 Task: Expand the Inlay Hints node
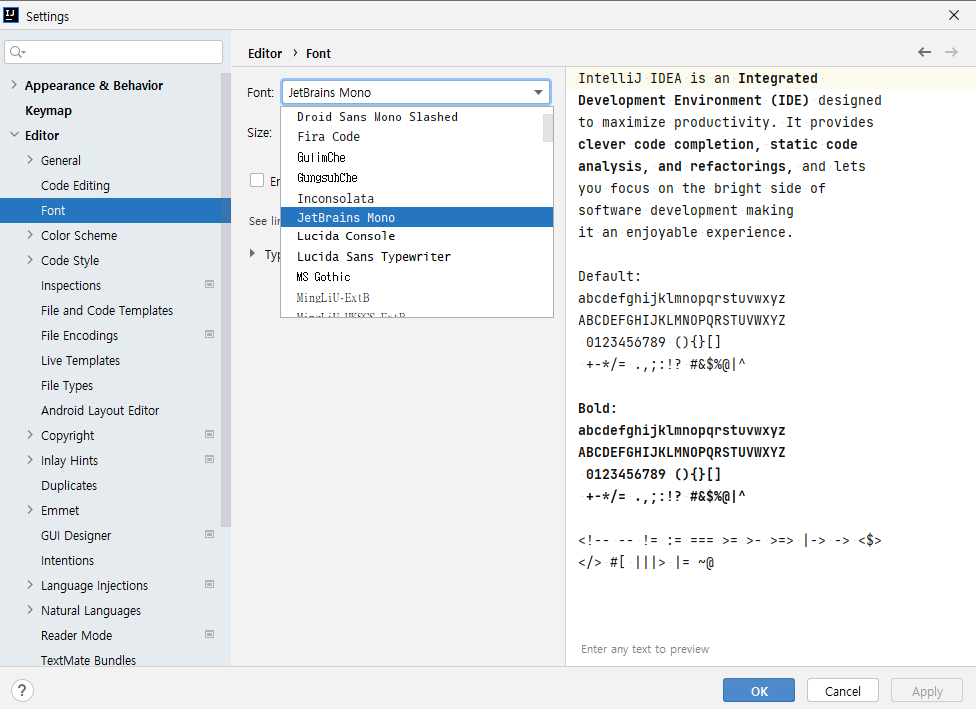pos(30,459)
